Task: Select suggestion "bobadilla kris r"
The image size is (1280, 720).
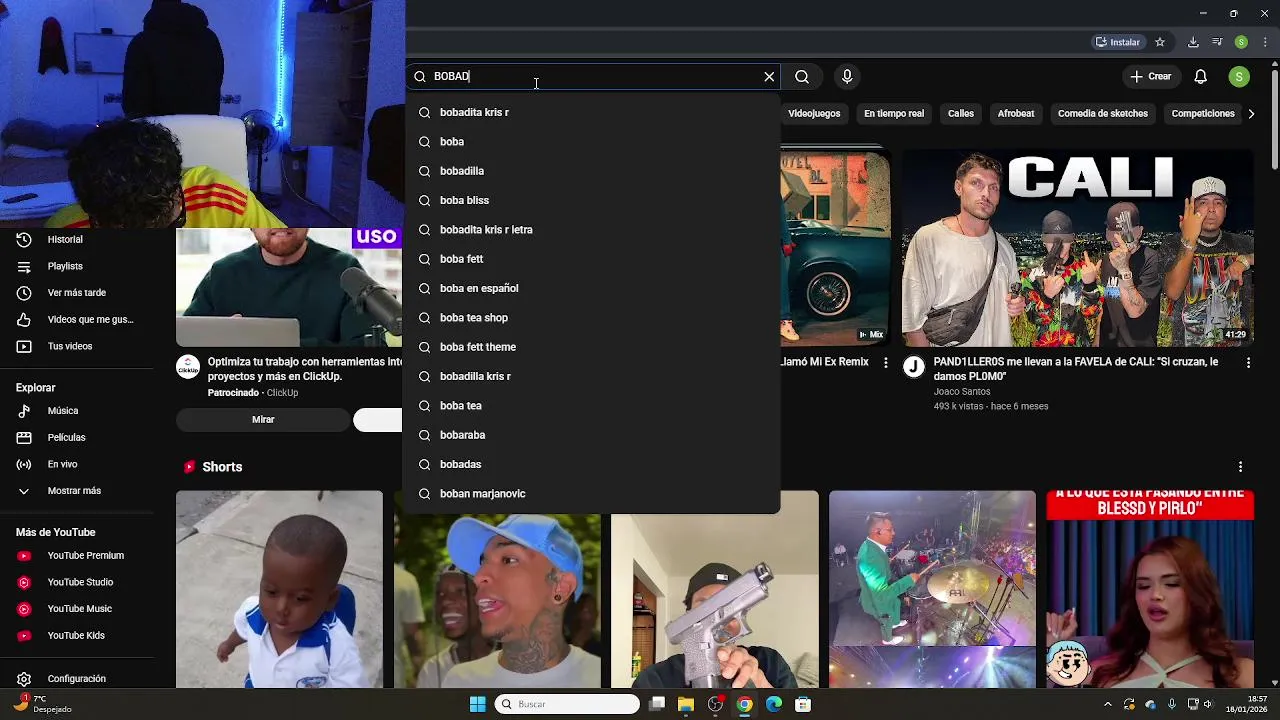Action: point(591,376)
